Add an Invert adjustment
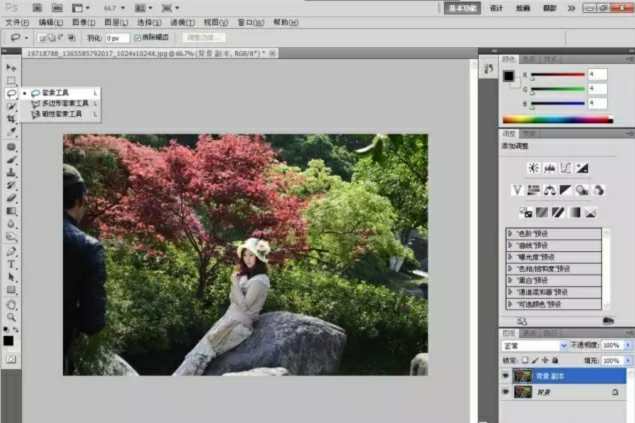635x423 pixels. pos(526,213)
